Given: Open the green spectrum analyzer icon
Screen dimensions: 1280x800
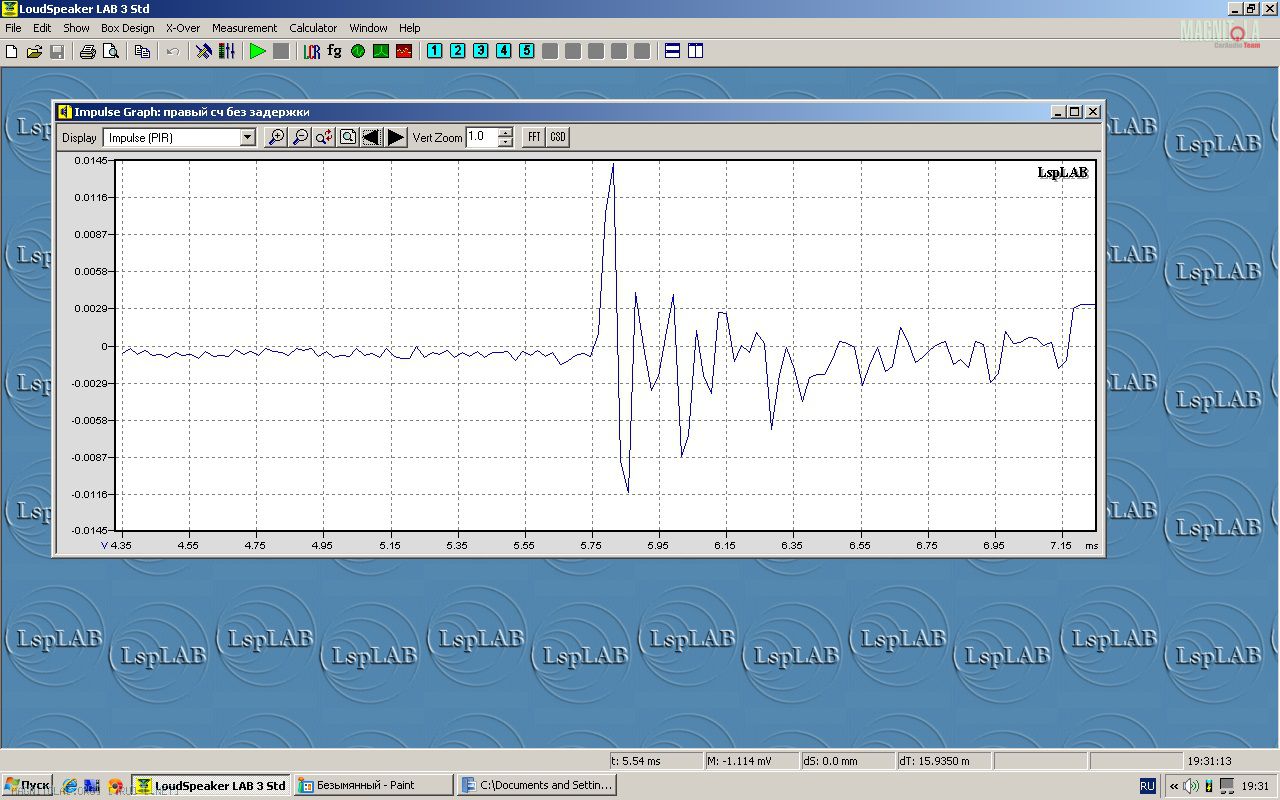Looking at the screenshot, I should pyautogui.click(x=381, y=51).
